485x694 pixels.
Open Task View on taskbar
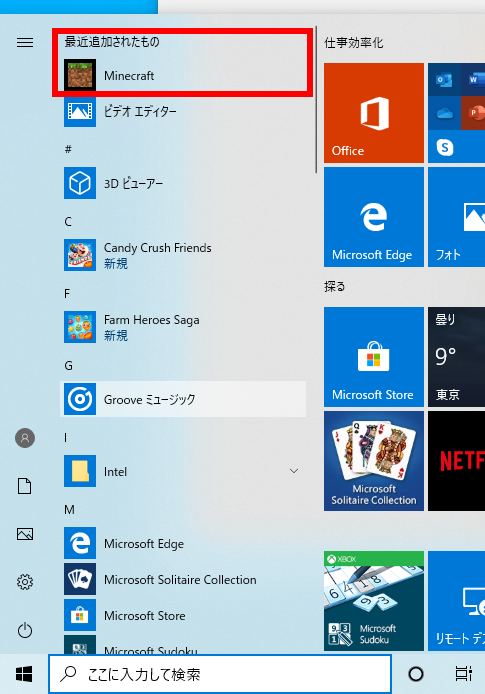click(x=463, y=674)
